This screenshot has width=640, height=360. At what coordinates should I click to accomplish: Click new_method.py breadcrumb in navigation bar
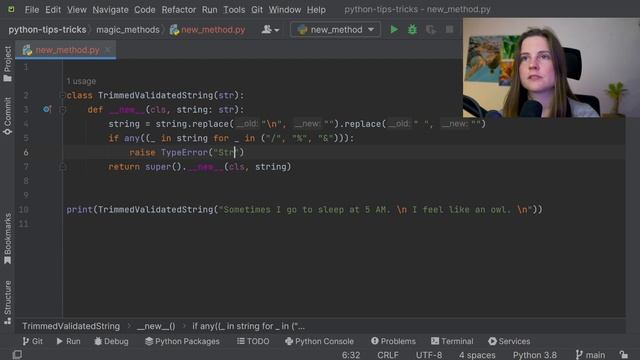point(208,30)
